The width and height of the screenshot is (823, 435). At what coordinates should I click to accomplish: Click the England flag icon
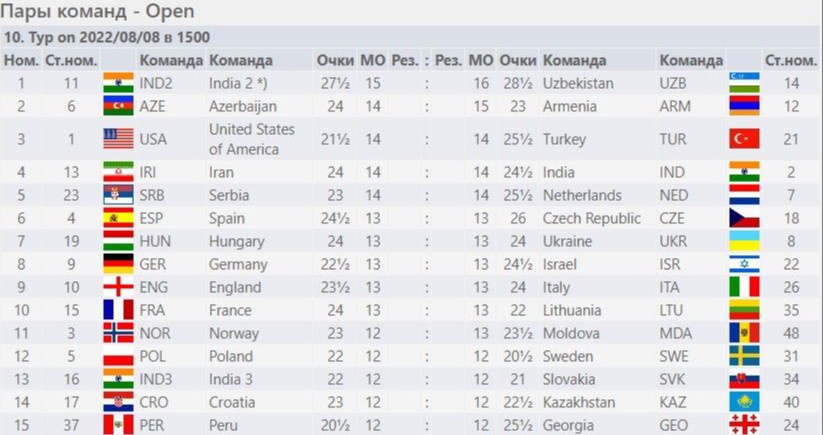coord(118,287)
